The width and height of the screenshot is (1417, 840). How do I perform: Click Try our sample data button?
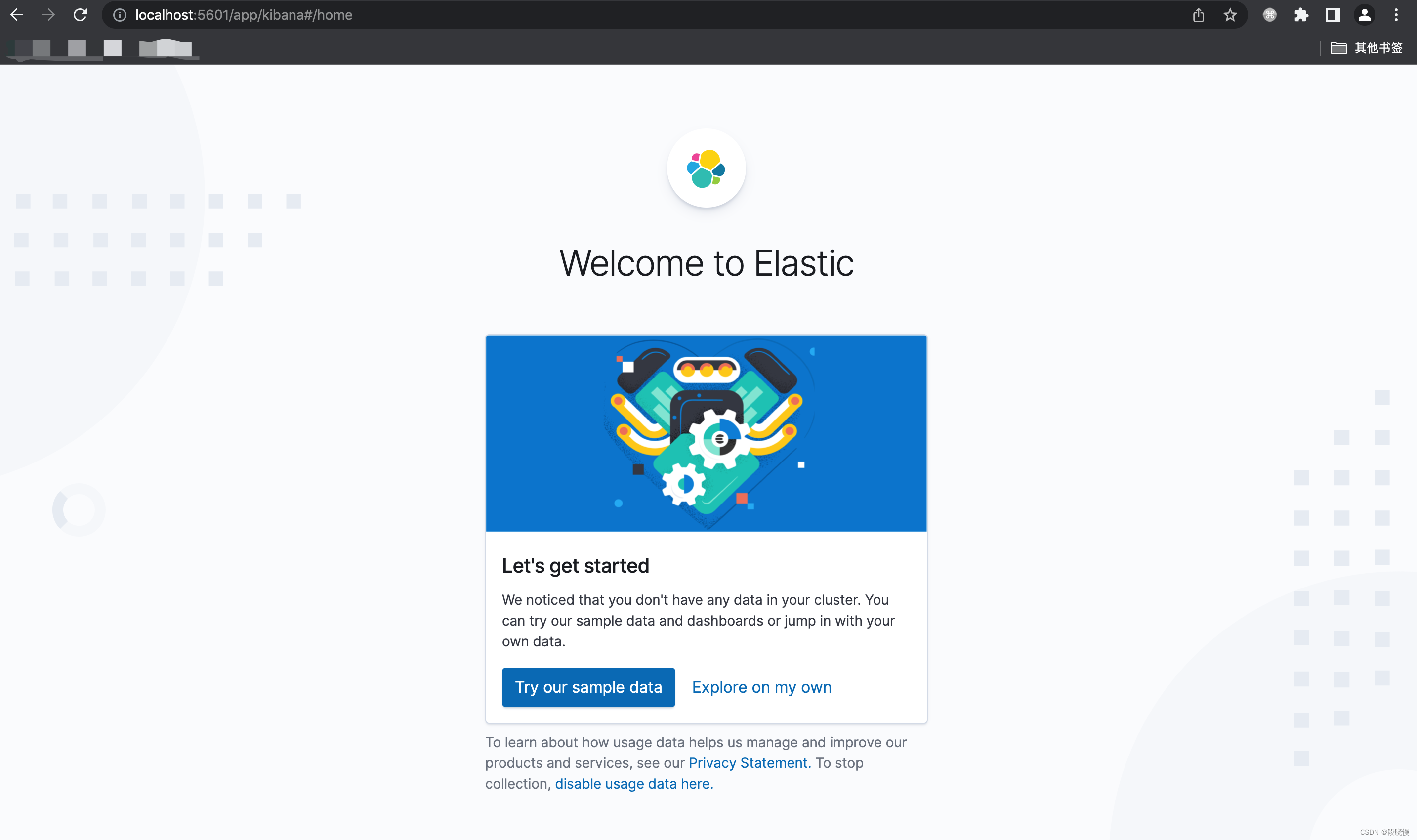pyautogui.click(x=588, y=687)
